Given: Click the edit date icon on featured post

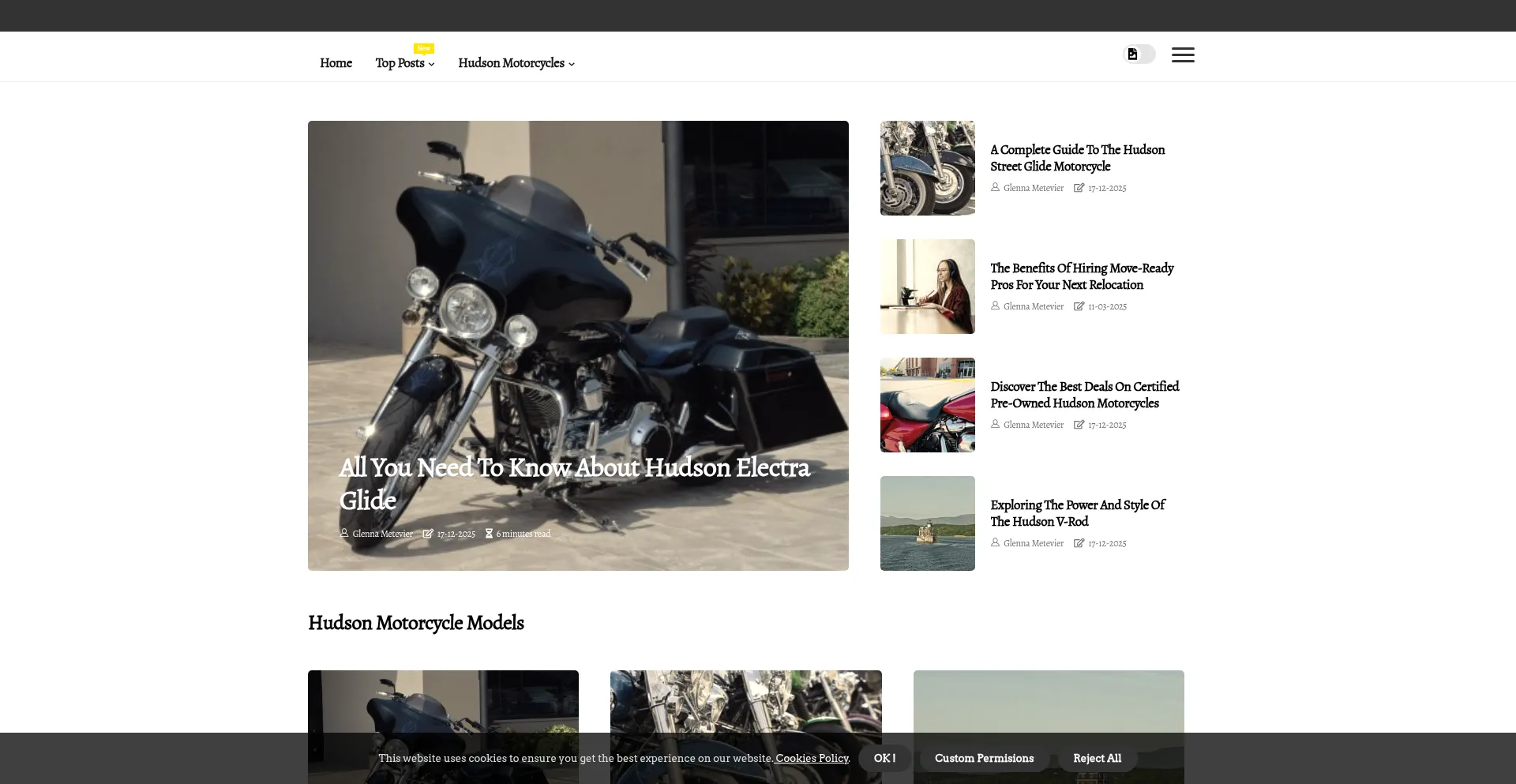Looking at the screenshot, I should click(x=428, y=534).
